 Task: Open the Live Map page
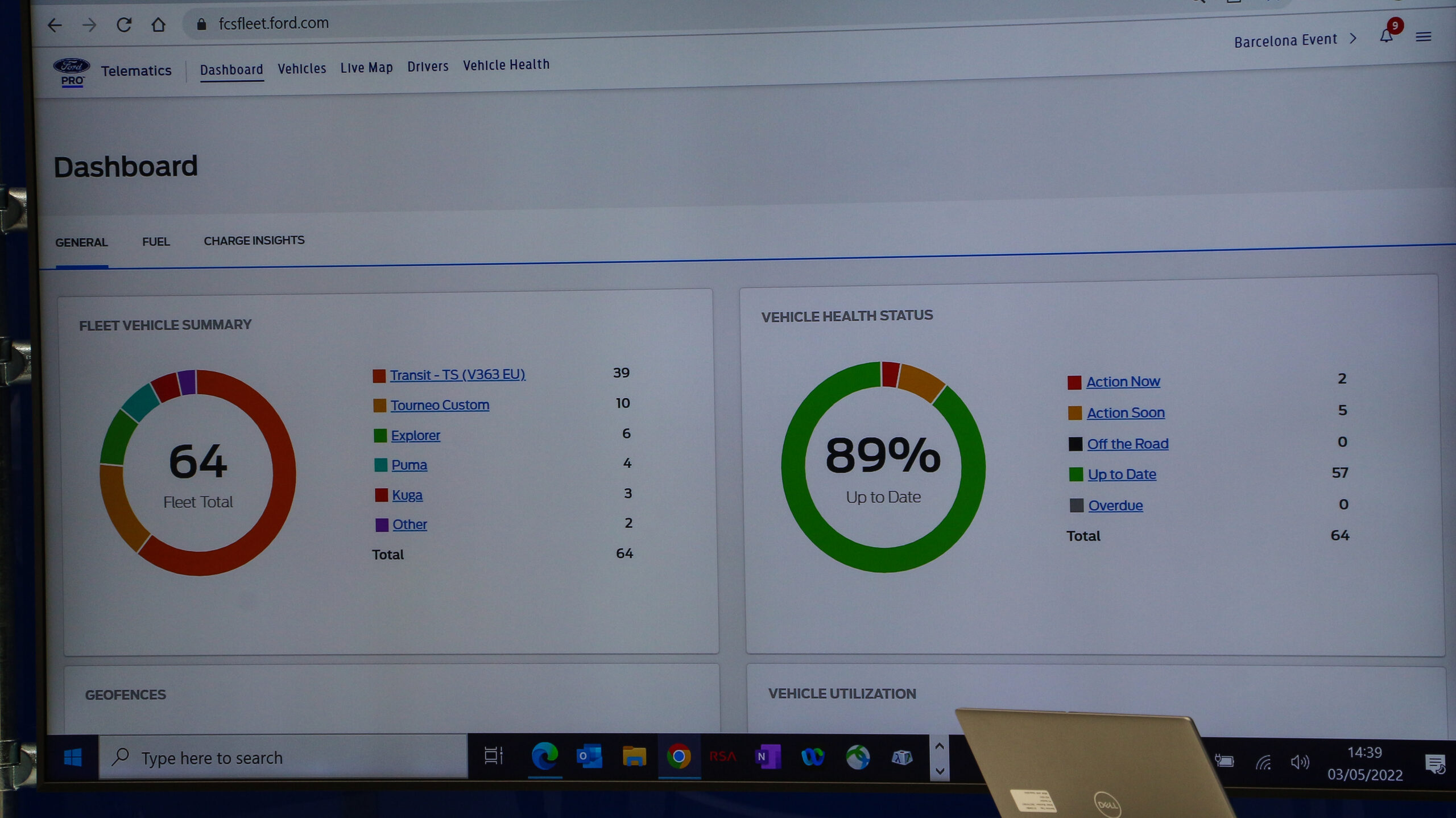(x=366, y=68)
